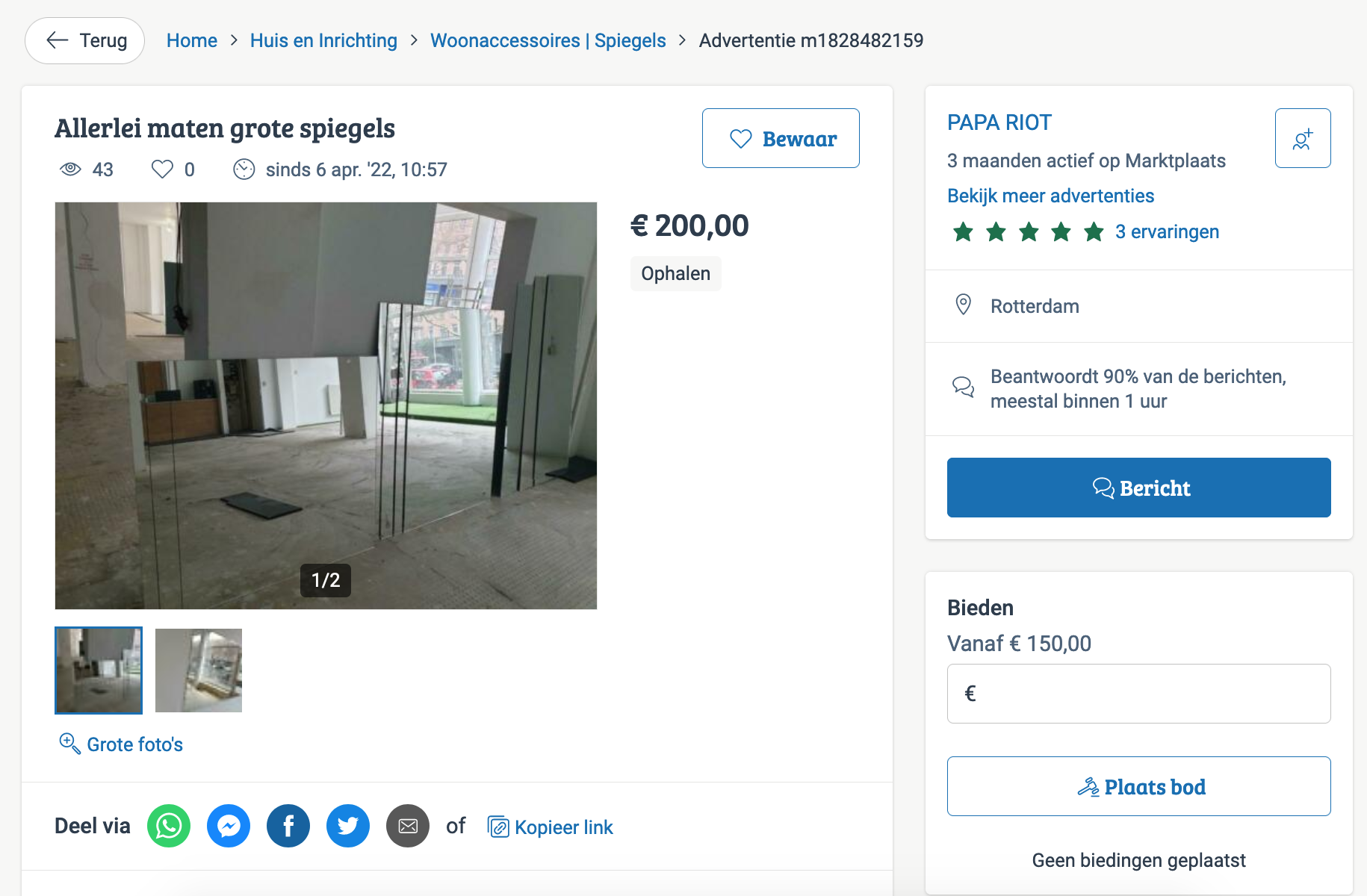
Task: Select the second photo thumbnail
Action: 199,671
